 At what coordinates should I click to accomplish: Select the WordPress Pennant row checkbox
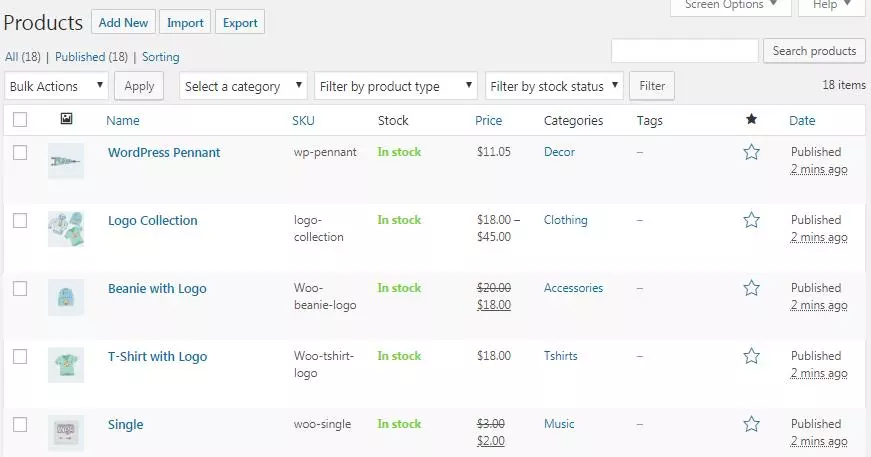20,152
